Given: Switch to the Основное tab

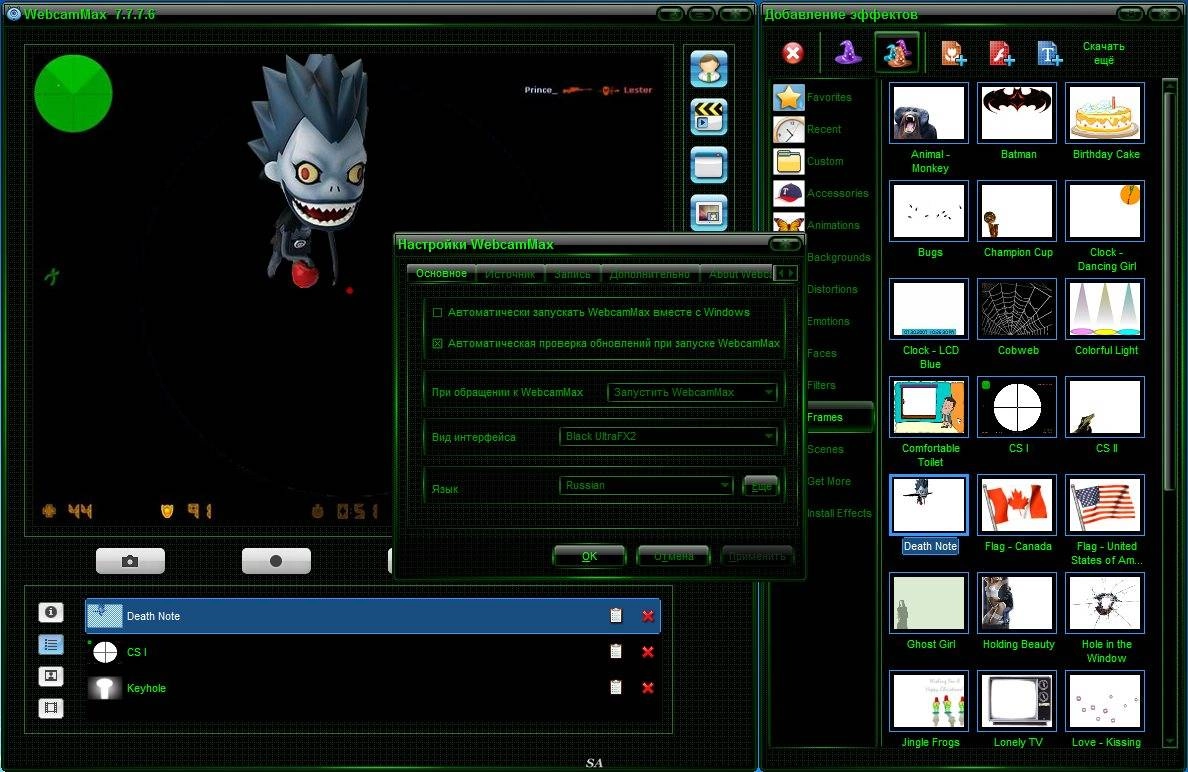Looking at the screenshot, I should pyautogui.click(x=441, y=273).
